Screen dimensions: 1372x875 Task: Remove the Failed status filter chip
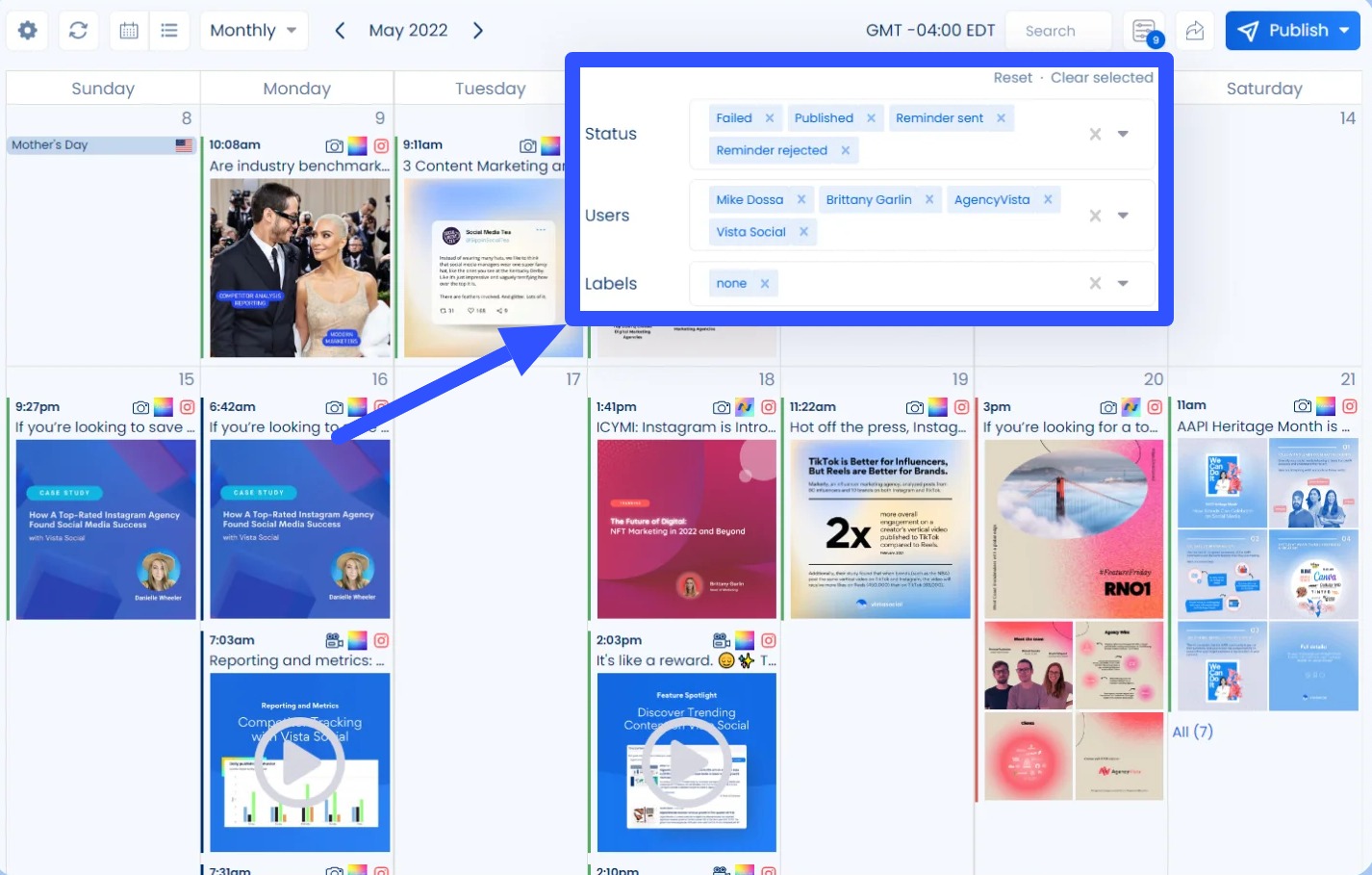click(770, 117)
